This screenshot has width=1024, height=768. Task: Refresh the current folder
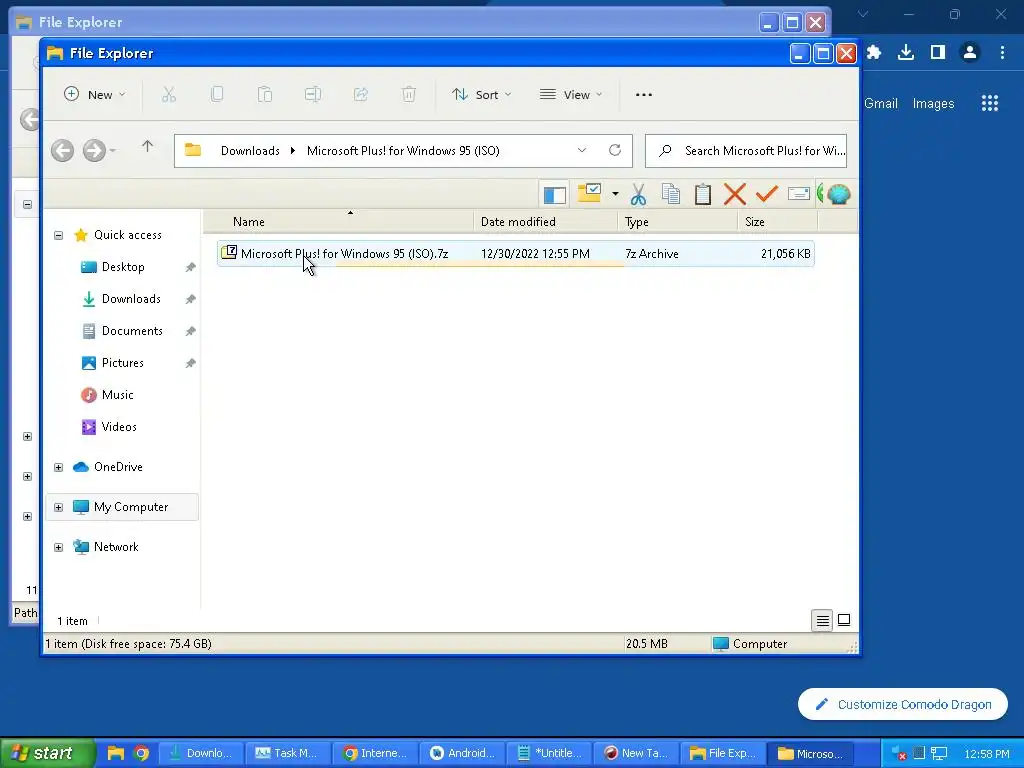615,151
